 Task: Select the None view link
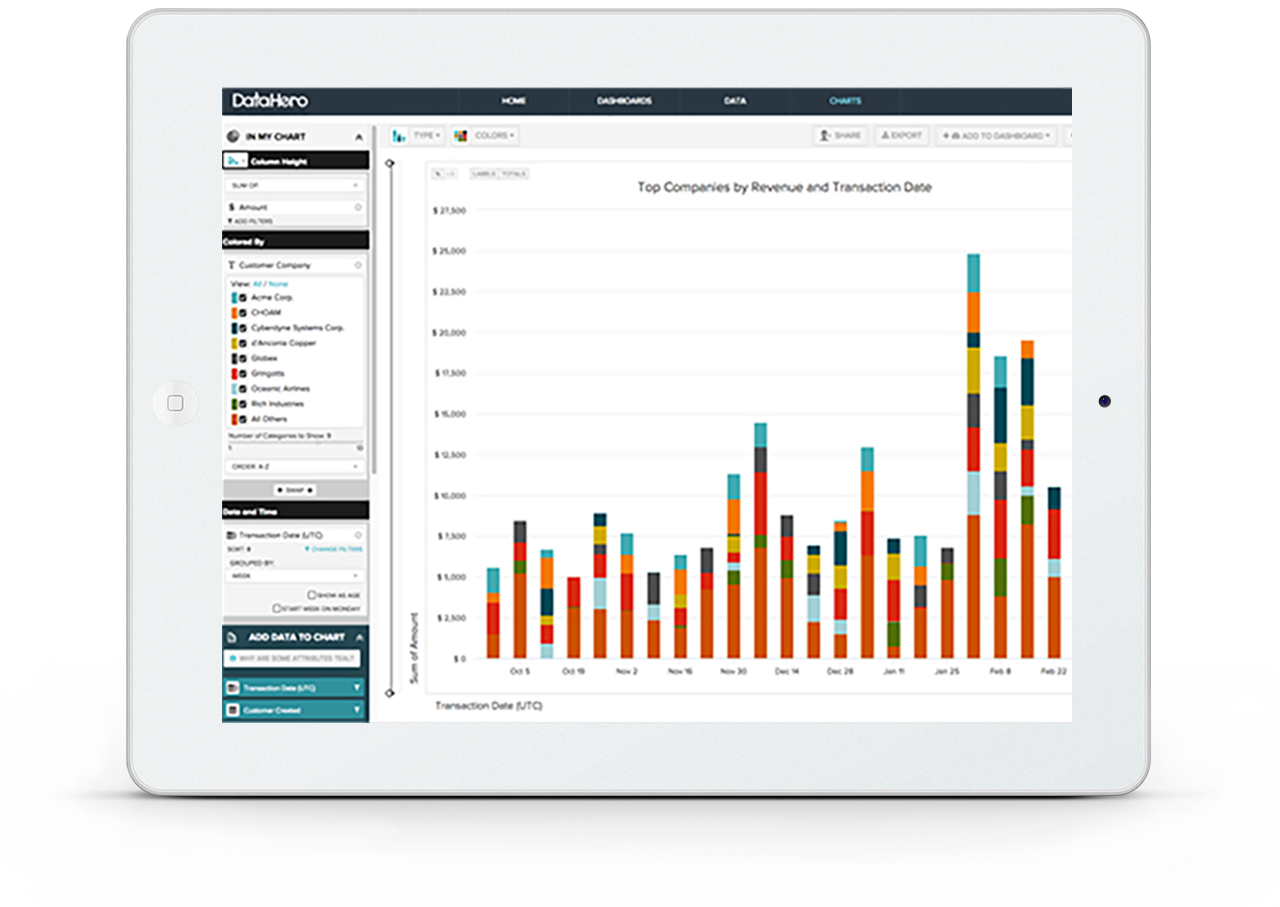click(278, 284)
